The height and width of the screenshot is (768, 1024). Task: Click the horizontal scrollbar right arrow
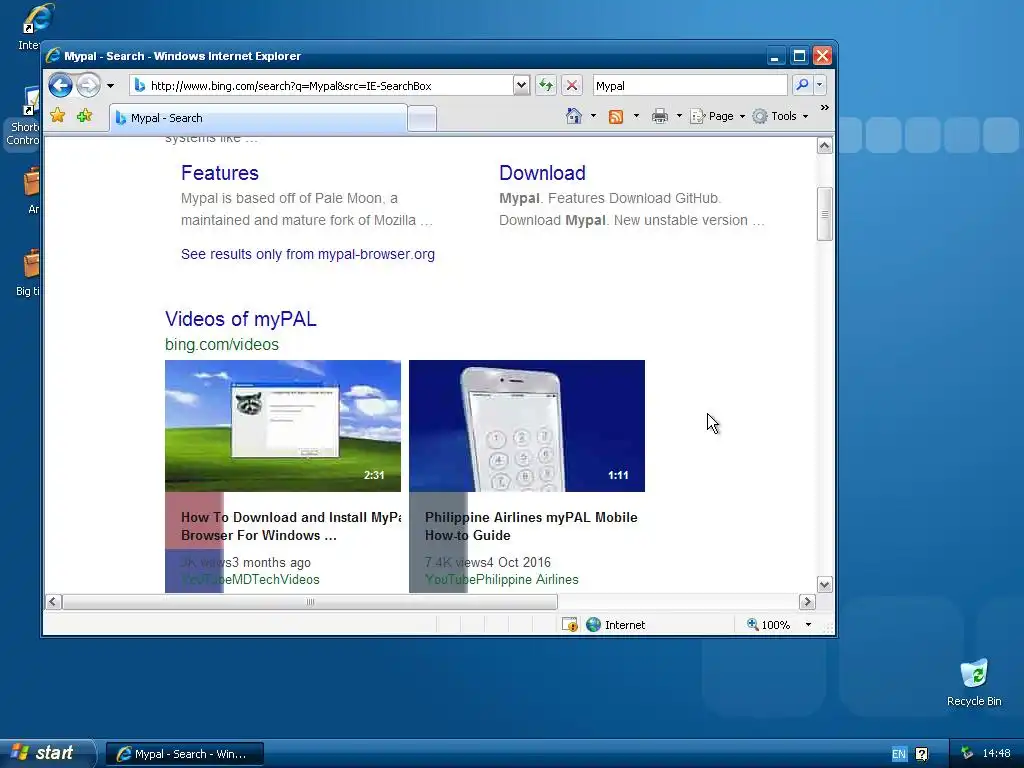(807, 601)
